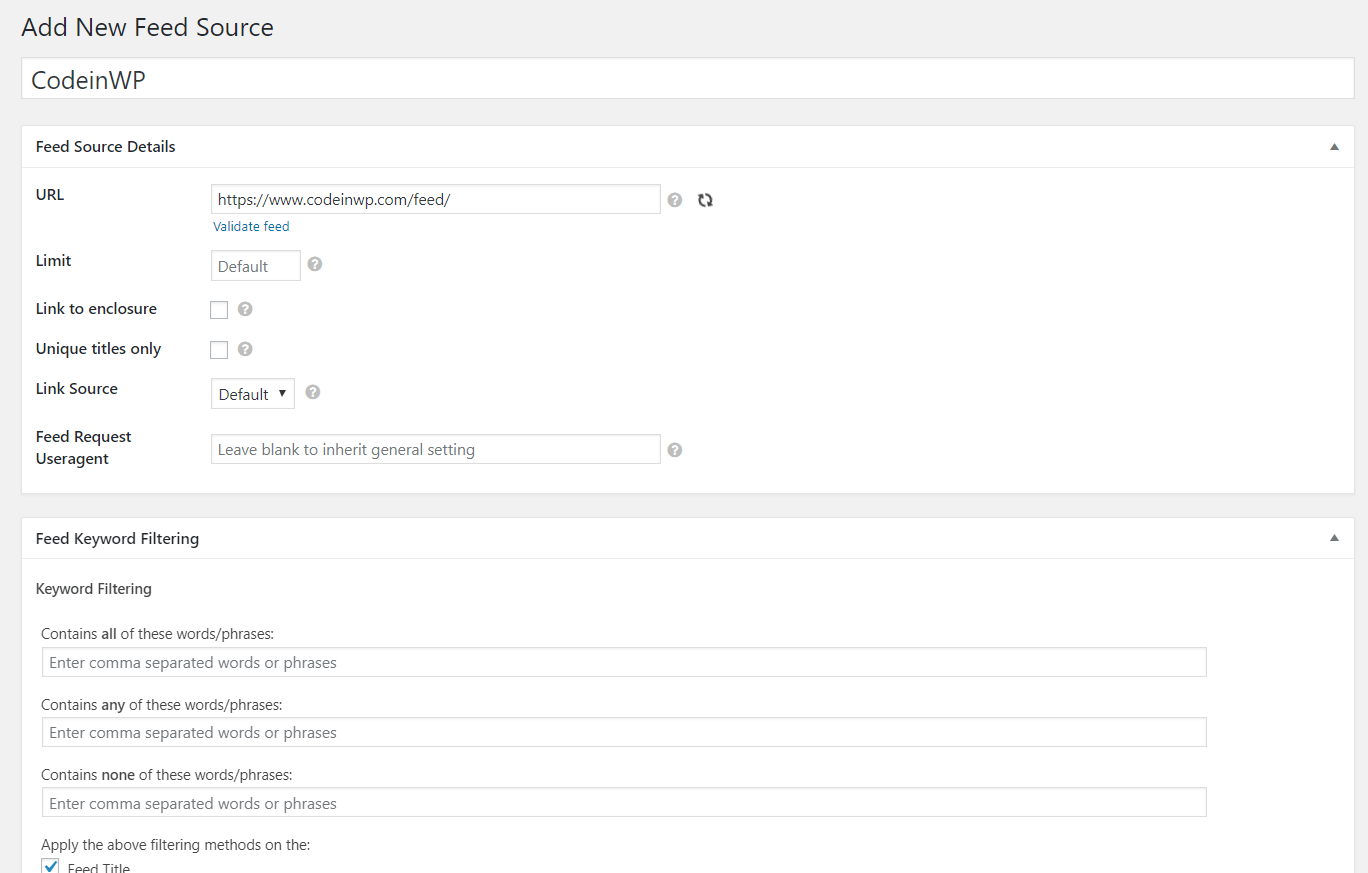Collapse the Feed Source Details panel
This screenshot has height=873, width=1368.
click(1334, 147)
